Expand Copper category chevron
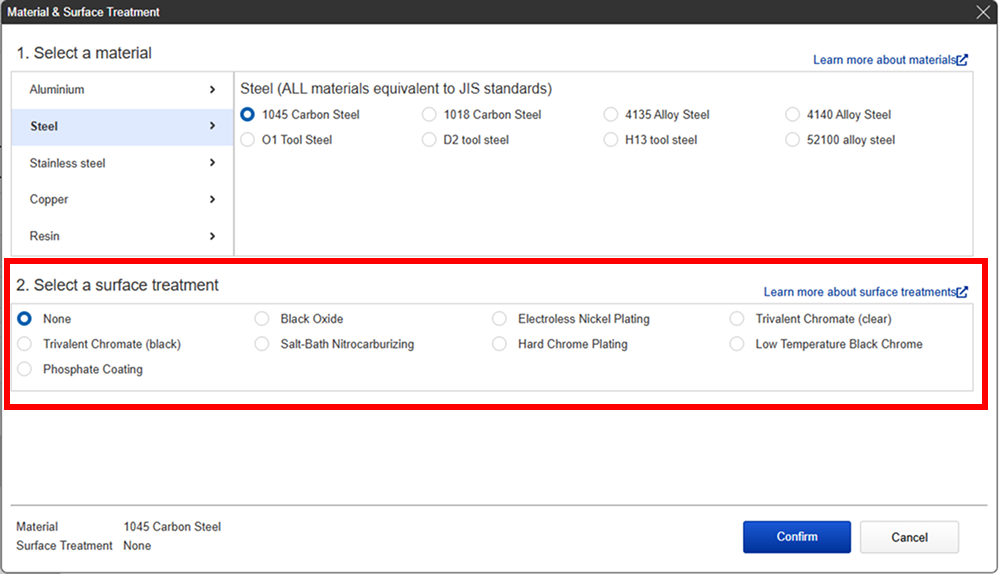 tap(212, 200)
